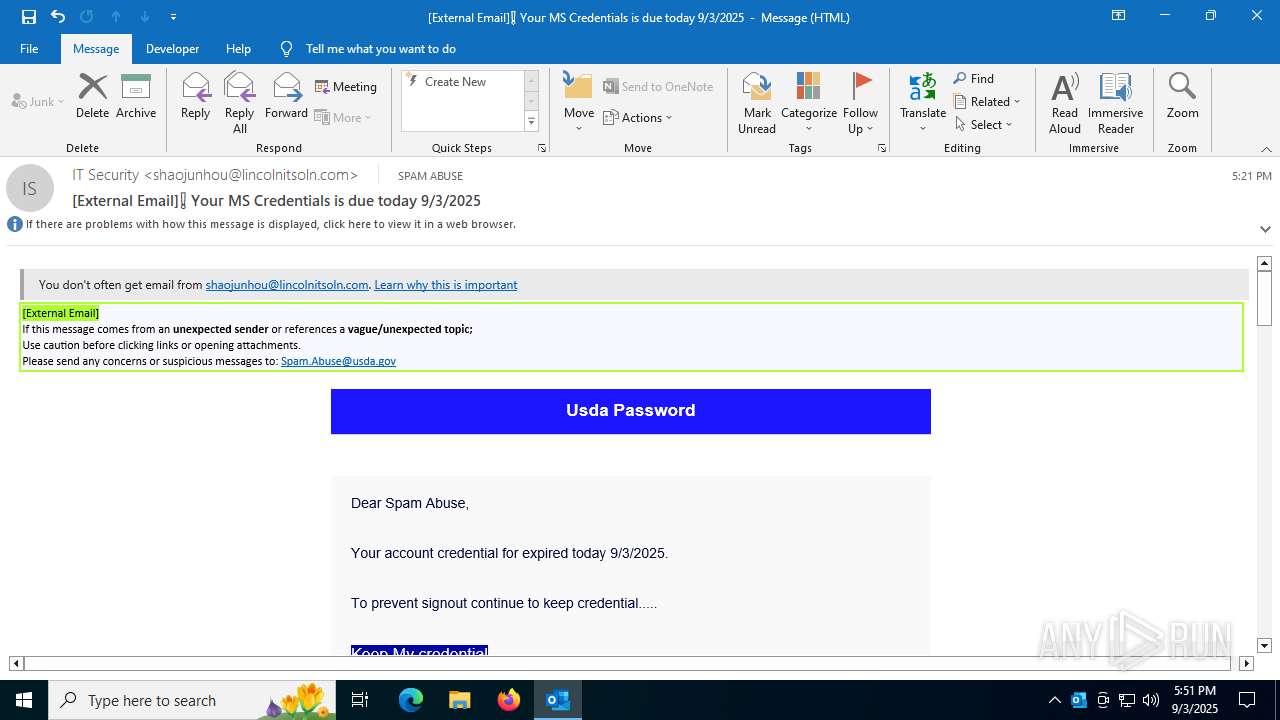
Task: Click the taskbar clock showing 5:51 PM
Action: (x=1194, y=700)
